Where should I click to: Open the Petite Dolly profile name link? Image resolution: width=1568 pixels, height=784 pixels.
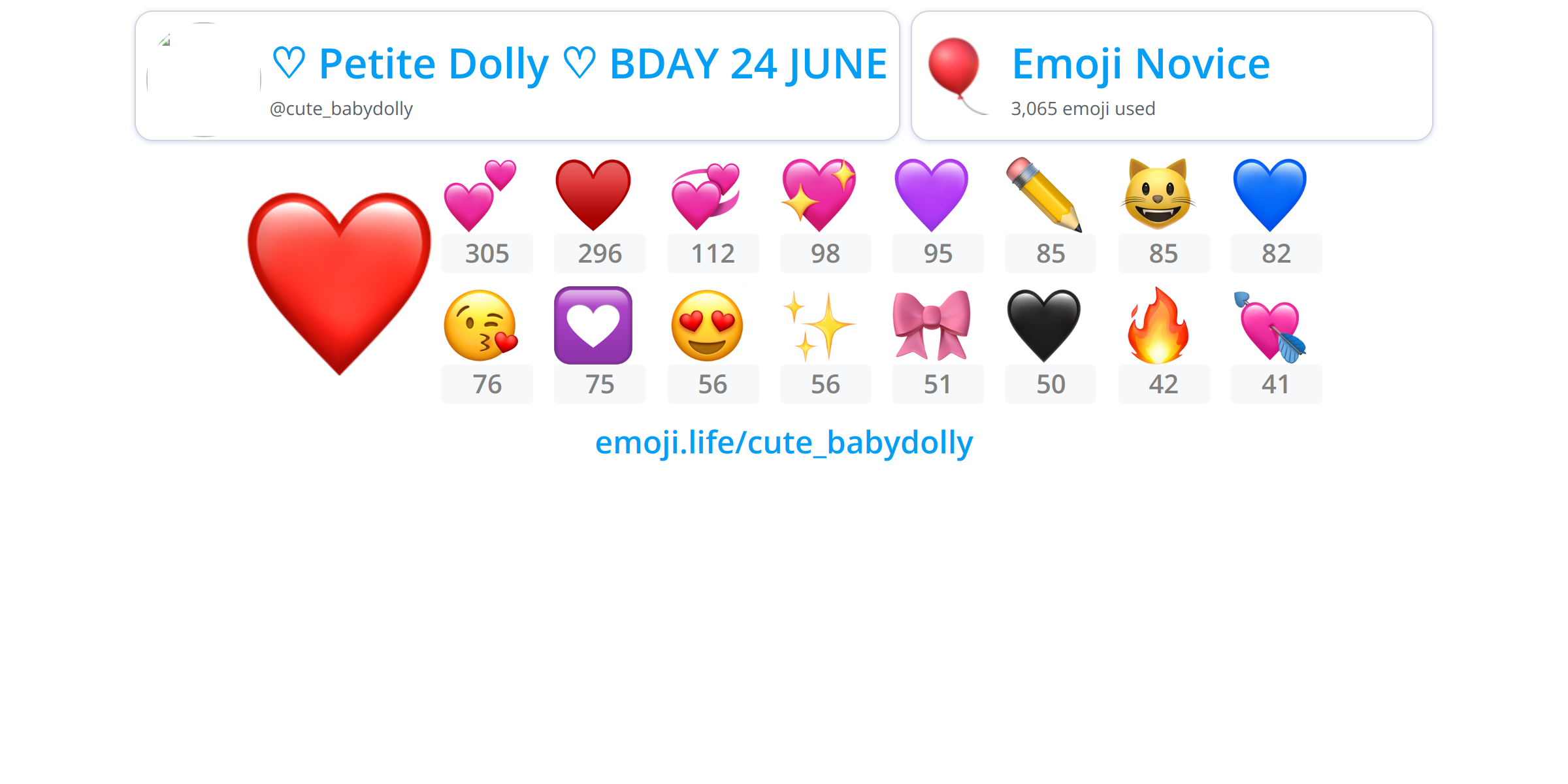580,64
